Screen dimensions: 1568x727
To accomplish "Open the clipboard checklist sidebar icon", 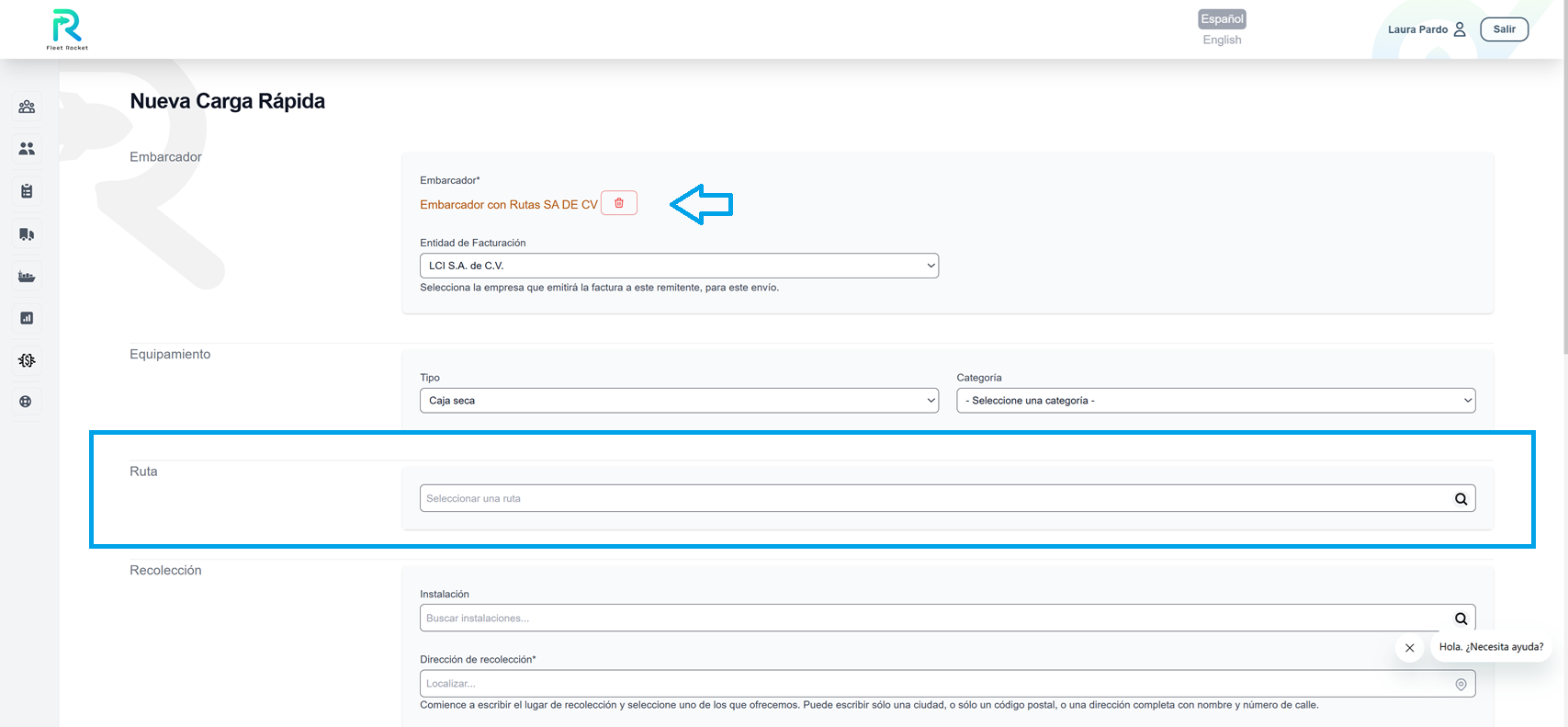I will 27,191.
